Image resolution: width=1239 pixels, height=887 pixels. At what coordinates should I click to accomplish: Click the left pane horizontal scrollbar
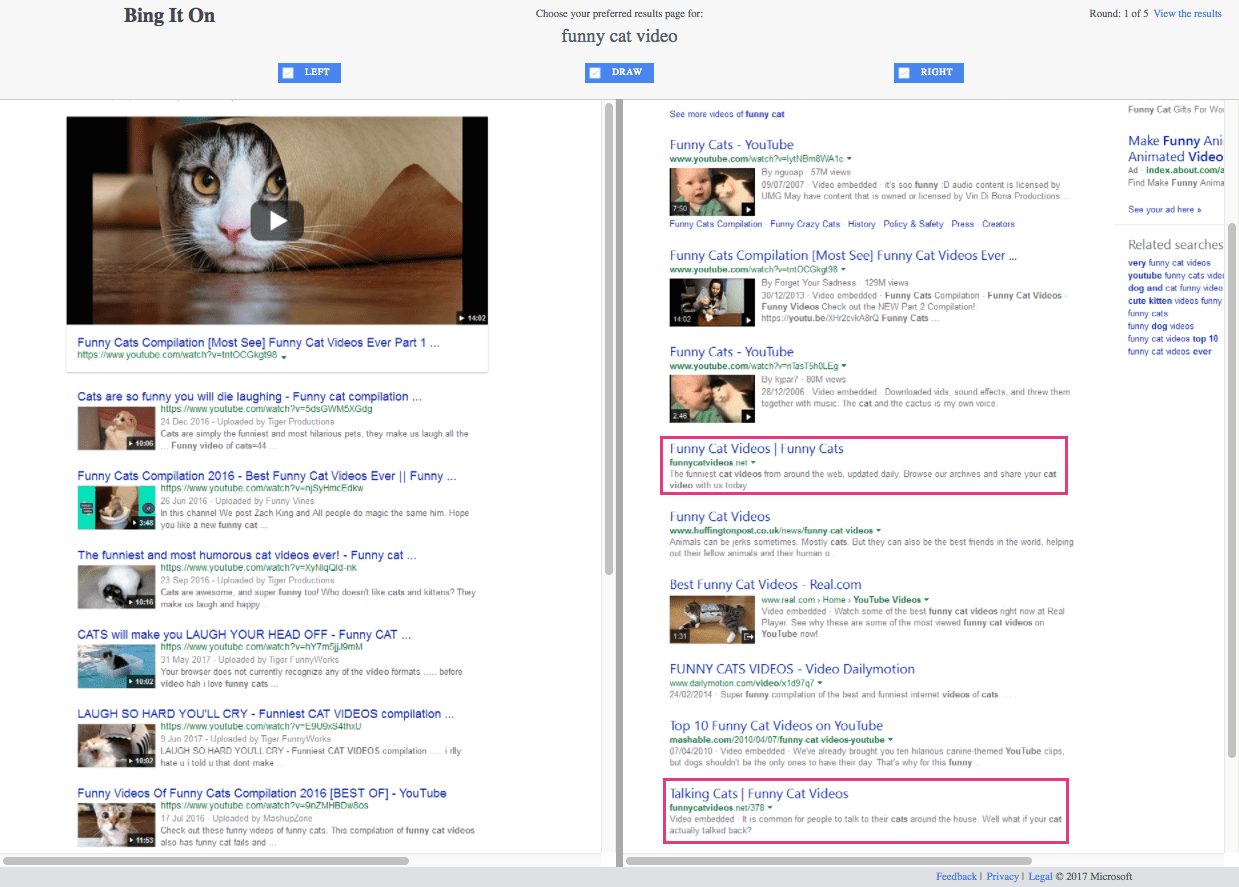[206, 861]
